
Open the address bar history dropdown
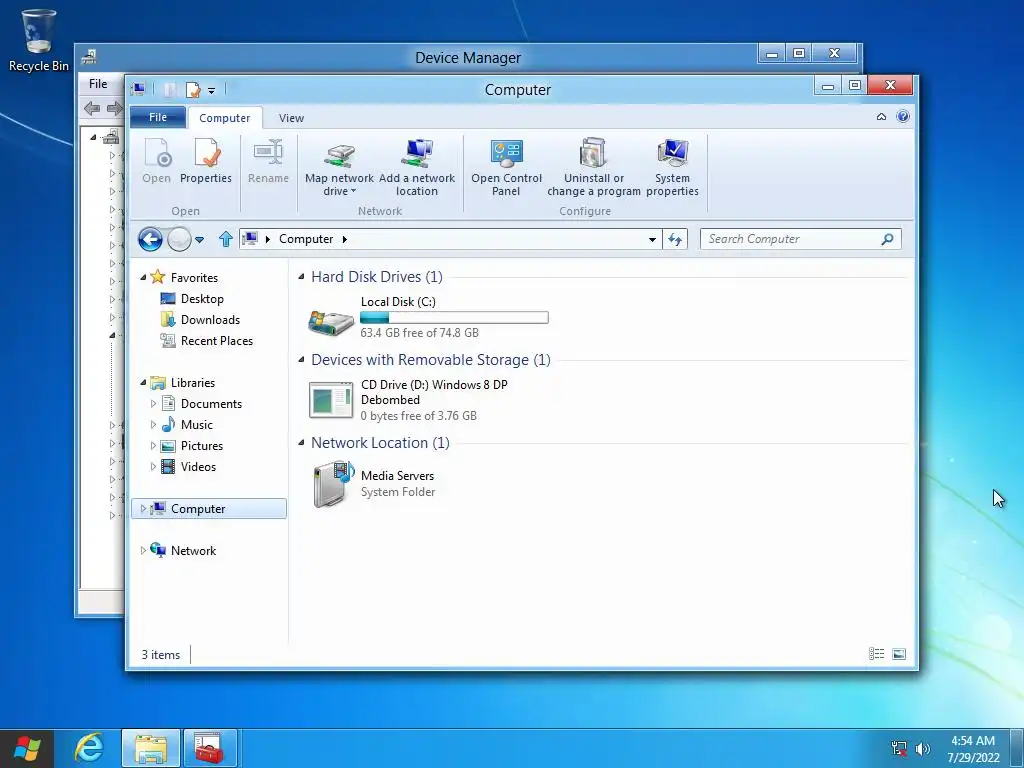pos(652,240)
